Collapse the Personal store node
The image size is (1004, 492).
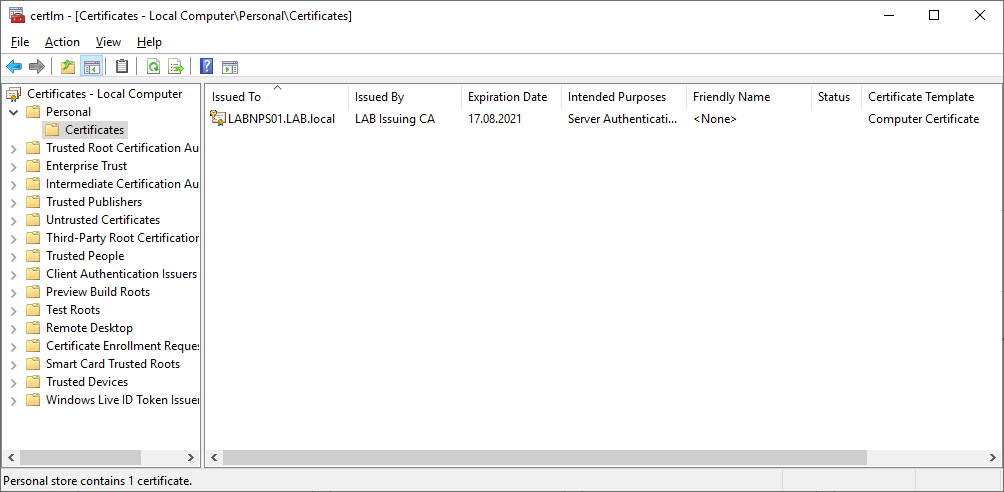13,112
